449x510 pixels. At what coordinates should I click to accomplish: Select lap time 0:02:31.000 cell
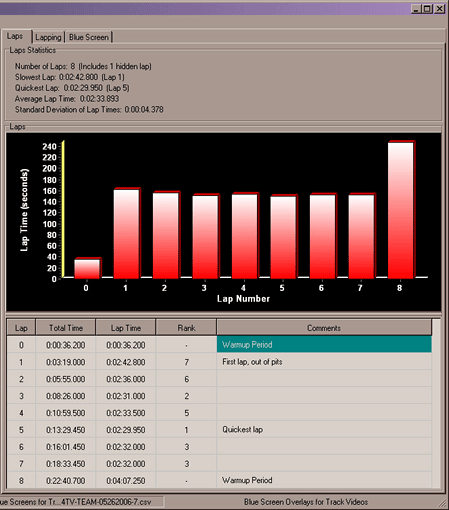(x=126, y=396)
